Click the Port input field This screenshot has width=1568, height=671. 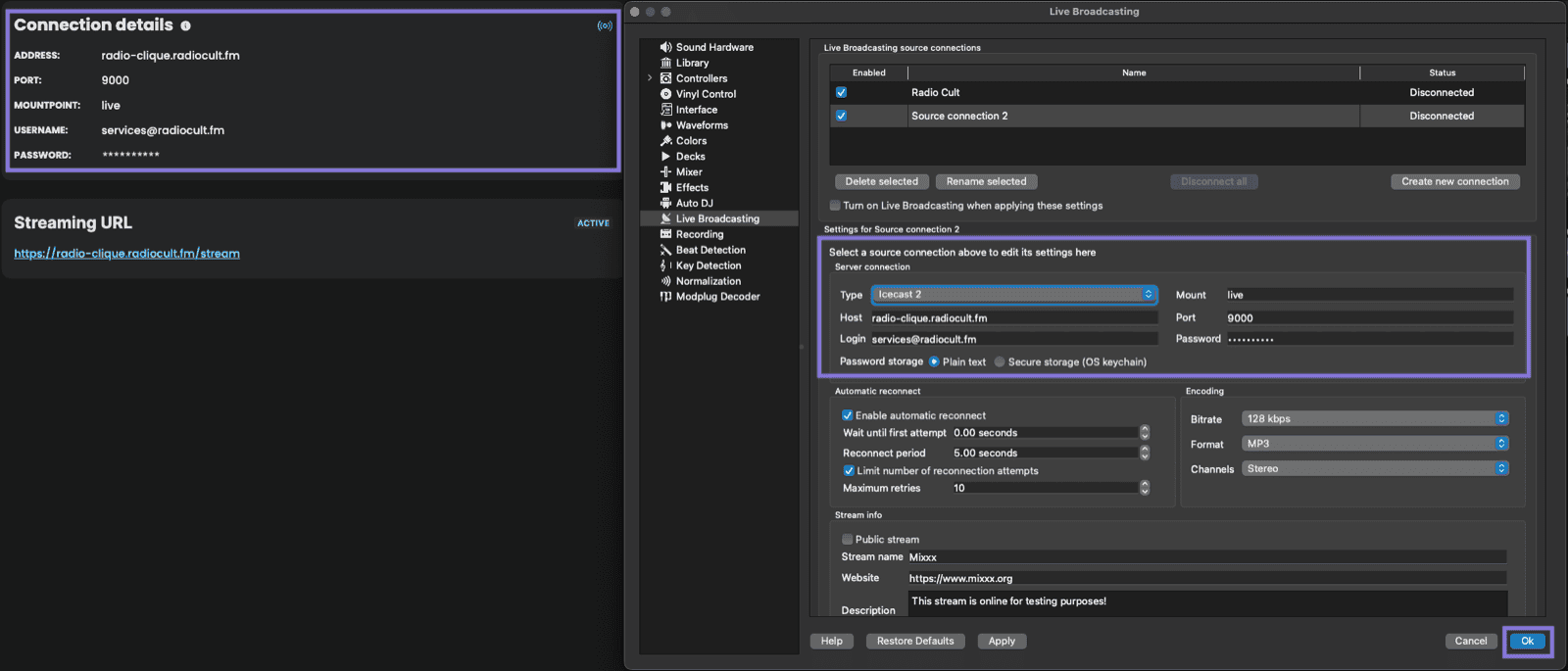1369,318
